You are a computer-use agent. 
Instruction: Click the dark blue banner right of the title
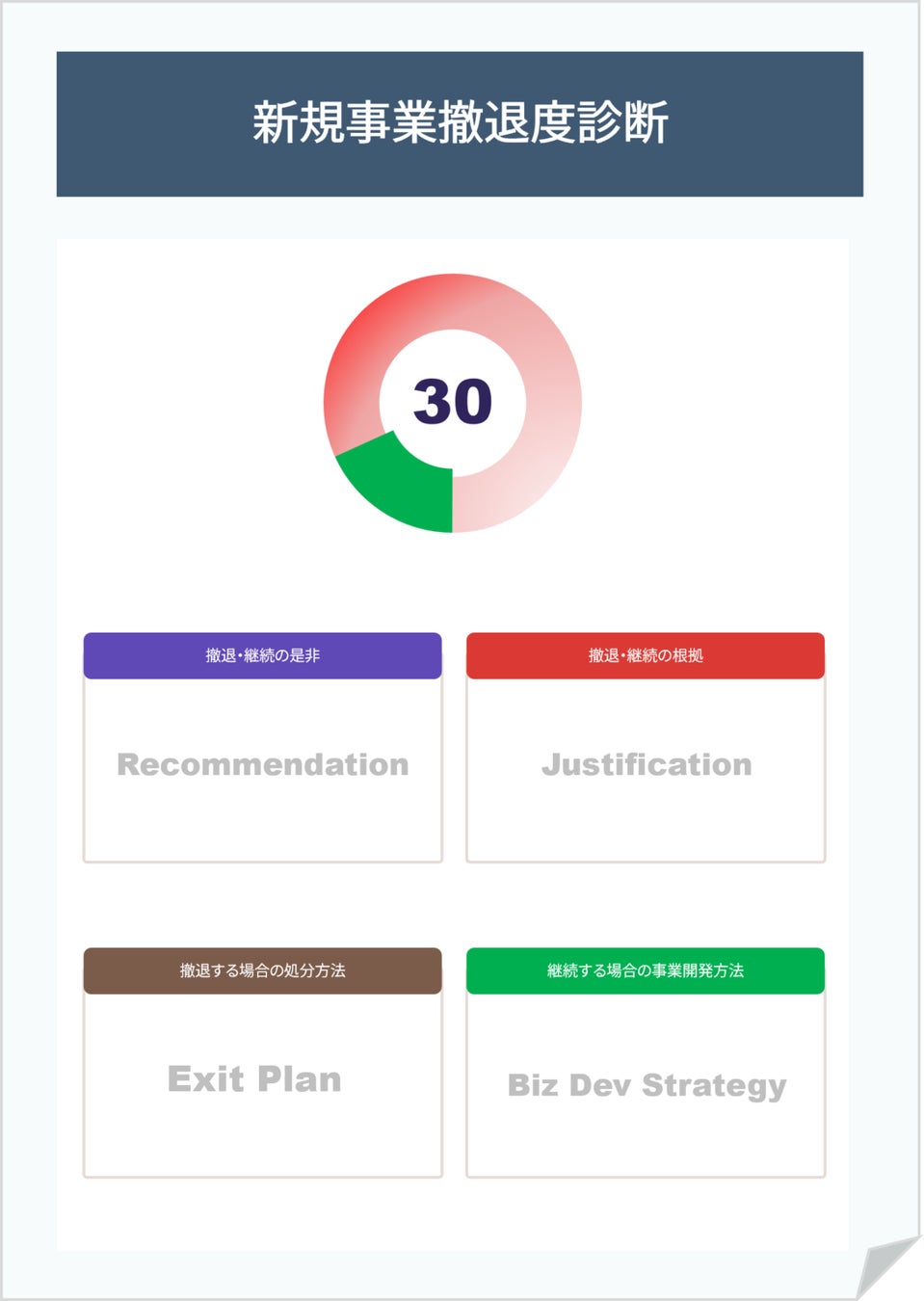click(x=771, y=123)
